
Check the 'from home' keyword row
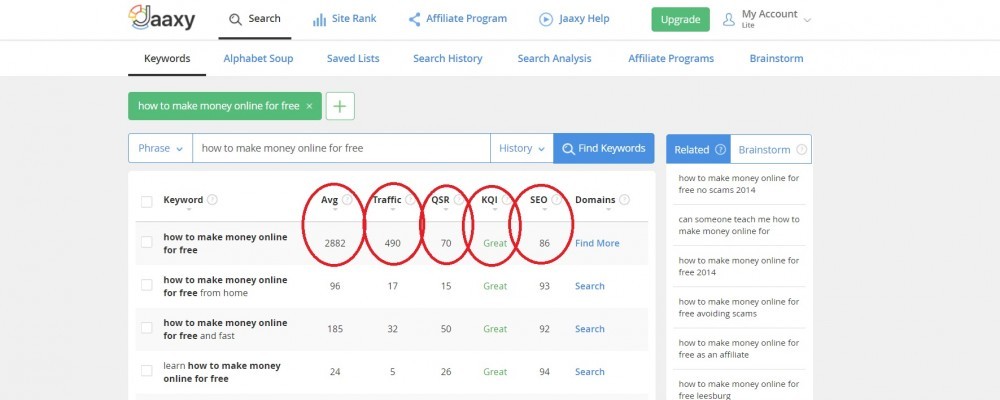pos(147,285)
